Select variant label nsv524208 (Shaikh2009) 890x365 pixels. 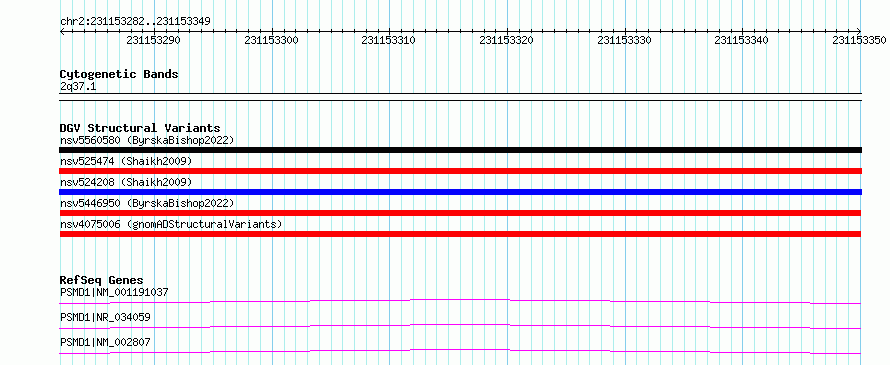click(x=126, y=182)
